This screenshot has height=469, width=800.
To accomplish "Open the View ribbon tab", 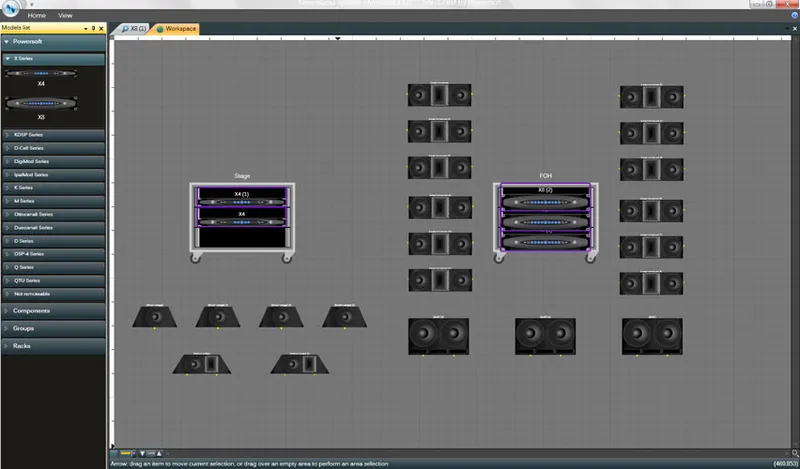I will [x=65, y=15].
